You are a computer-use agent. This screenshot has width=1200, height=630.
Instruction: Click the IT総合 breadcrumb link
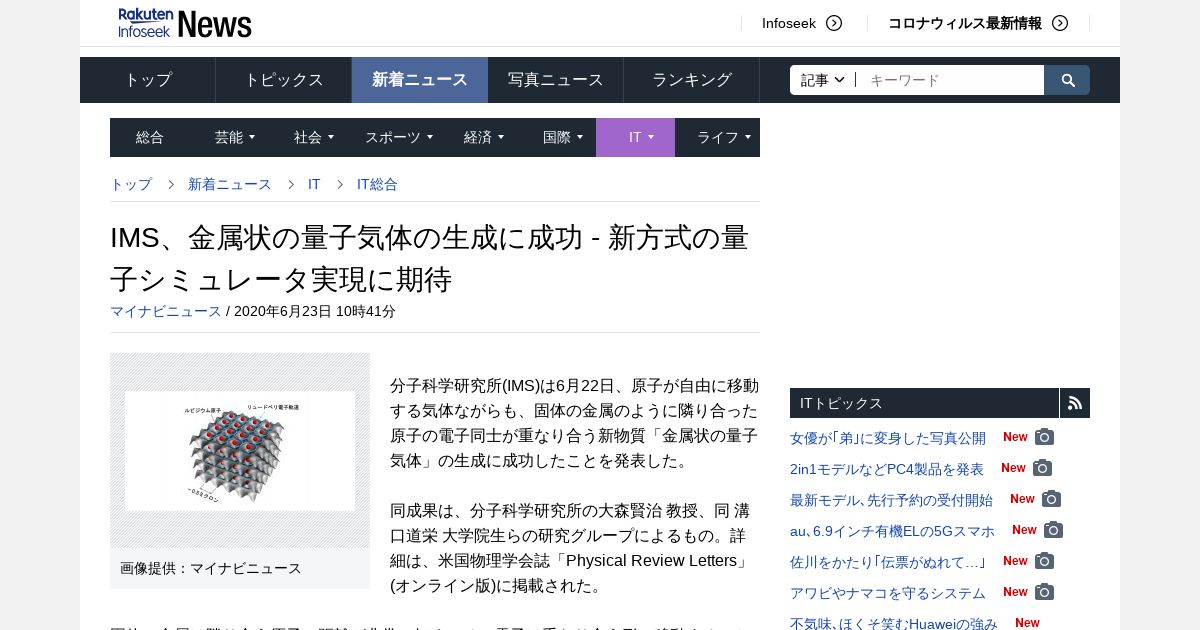(377, 184)
